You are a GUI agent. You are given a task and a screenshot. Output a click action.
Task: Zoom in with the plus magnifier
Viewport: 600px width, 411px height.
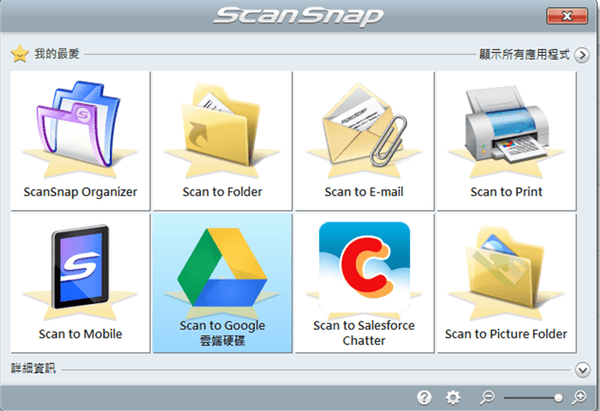pos(579,397)
